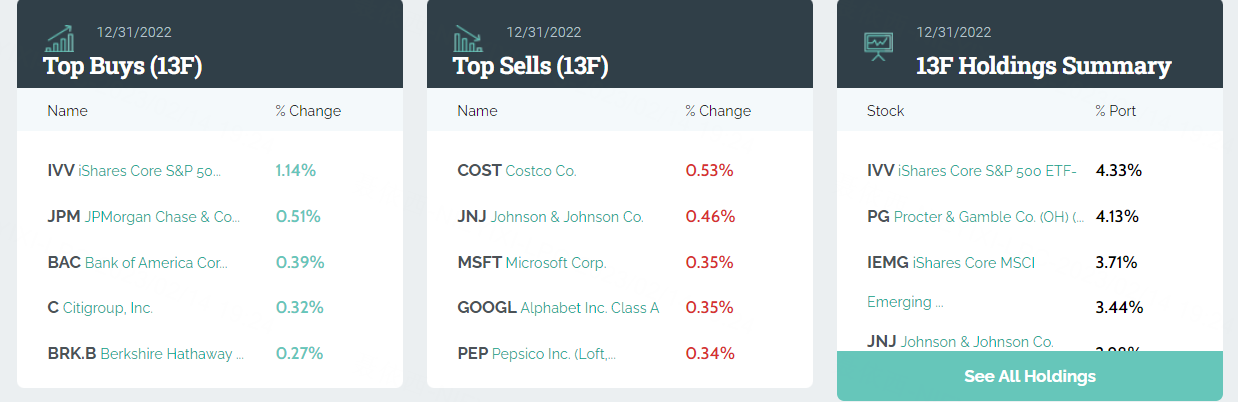Image resolution: width=1238 pixels, height=402 pixels.
Task: Click the Top Sells declining chart icon
Action: 468,40
